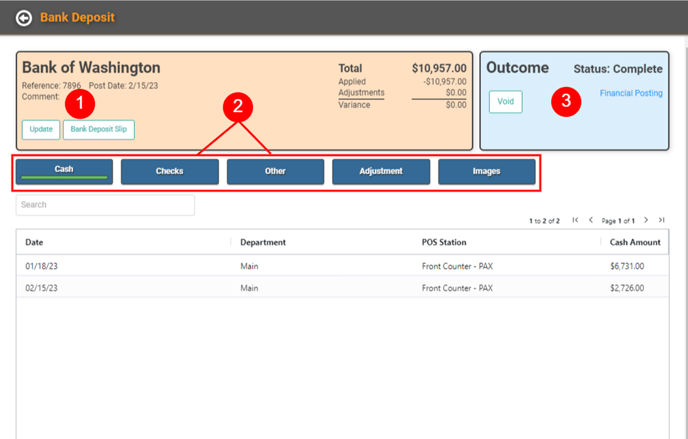The height and width of the screenshot is (439, 688).
Task: Open the Bank Deposit Slip
Action: (98, 130)
